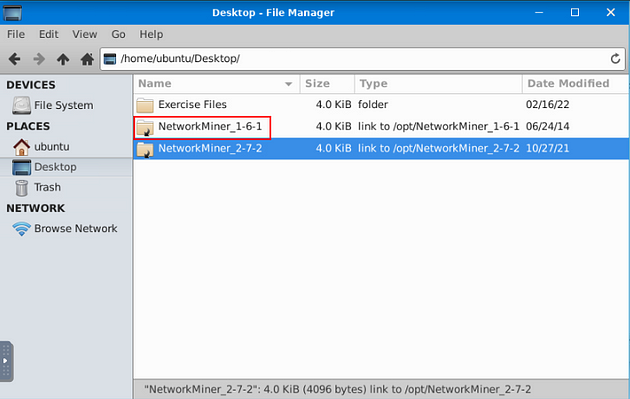The image size is (630, 399).
Task: Go back with the left arrow
Action: [x=14, y=59]
